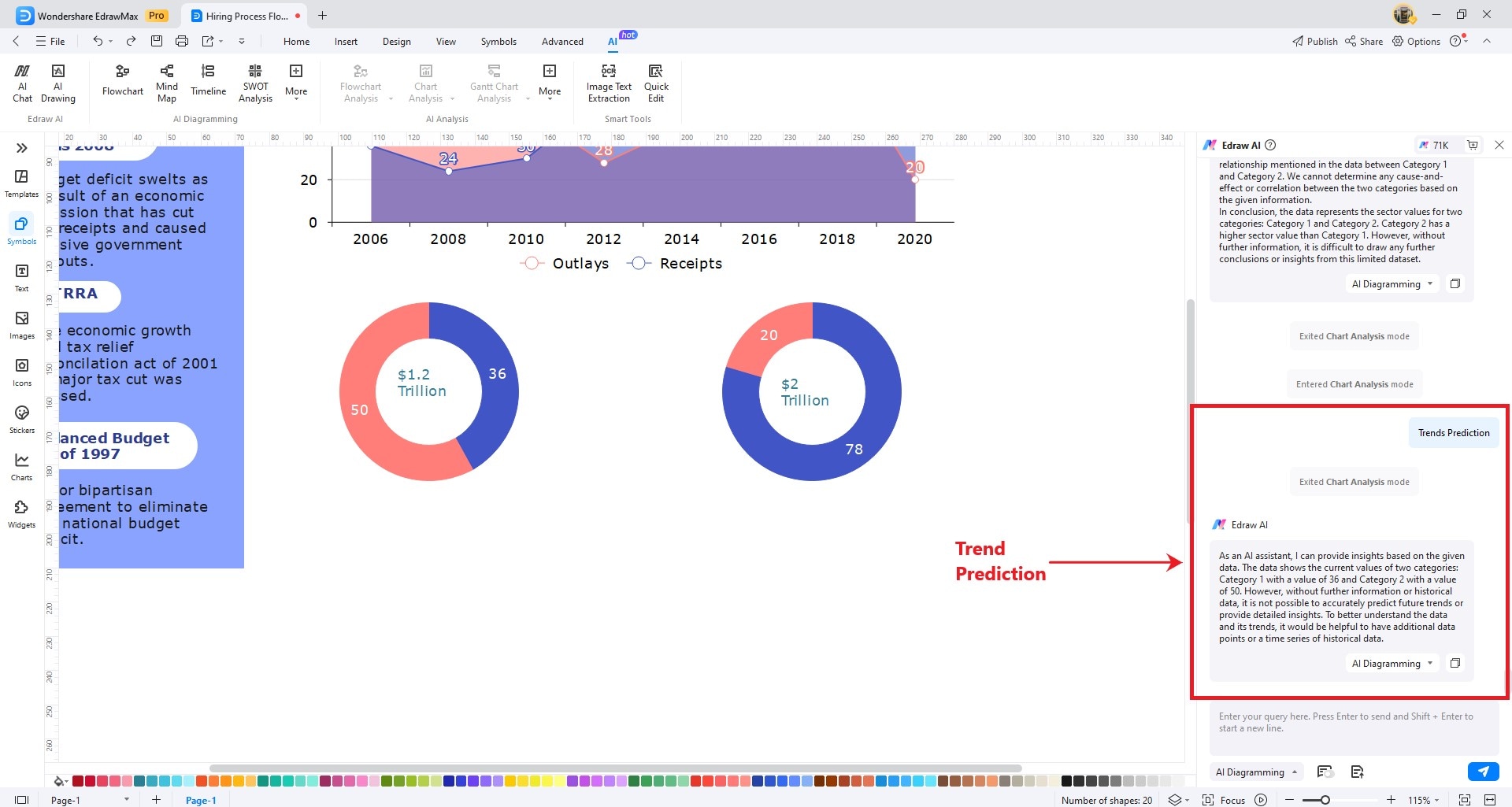Select the Page-1 tab at bottom
Image resolution: width=1512 pixels, height=807 pixels.
point(201,800)
